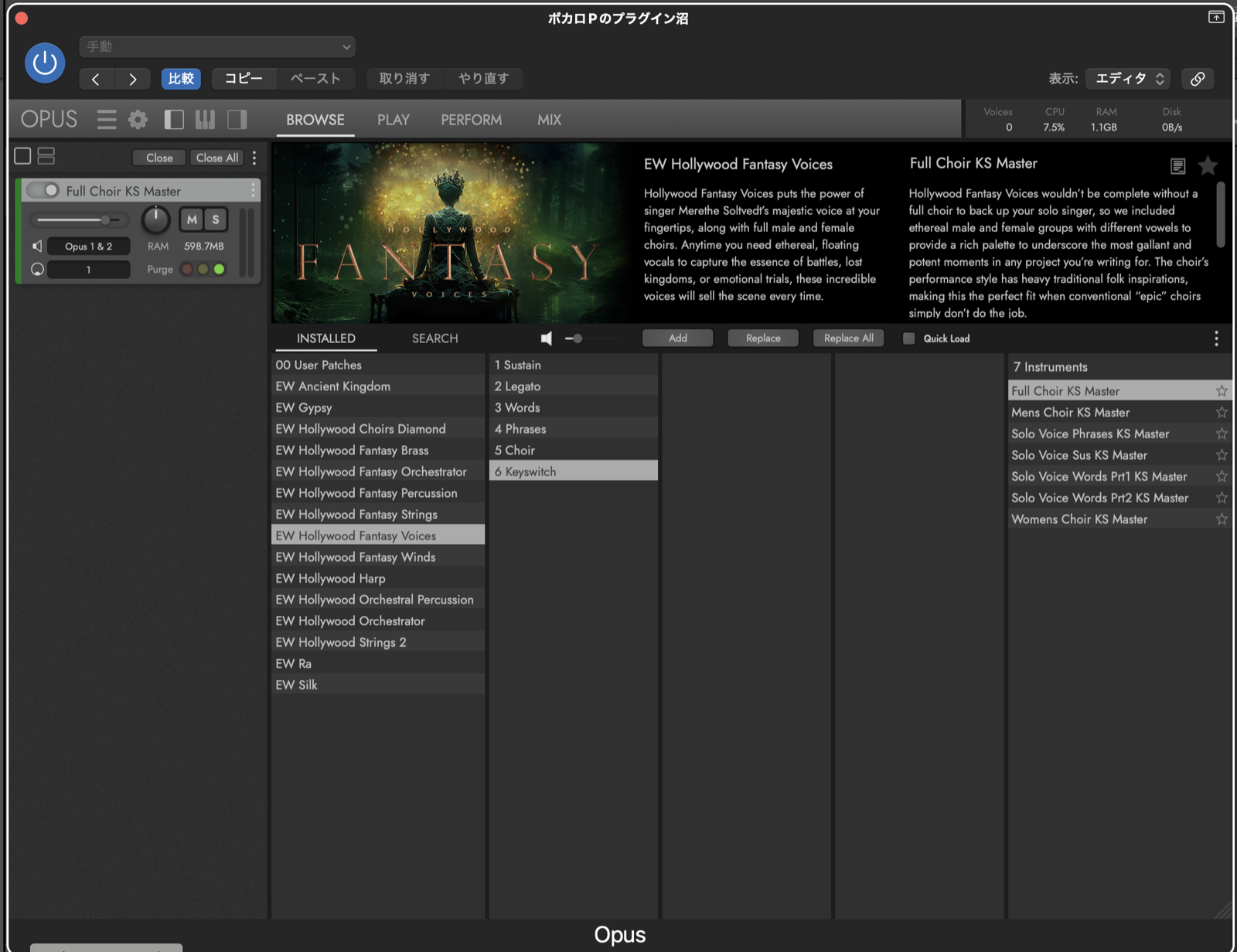This screenshot has width=1237, height=952.
Task: Star Solo Voice Words Prt1 KS Master
Action: (1222, 477)
